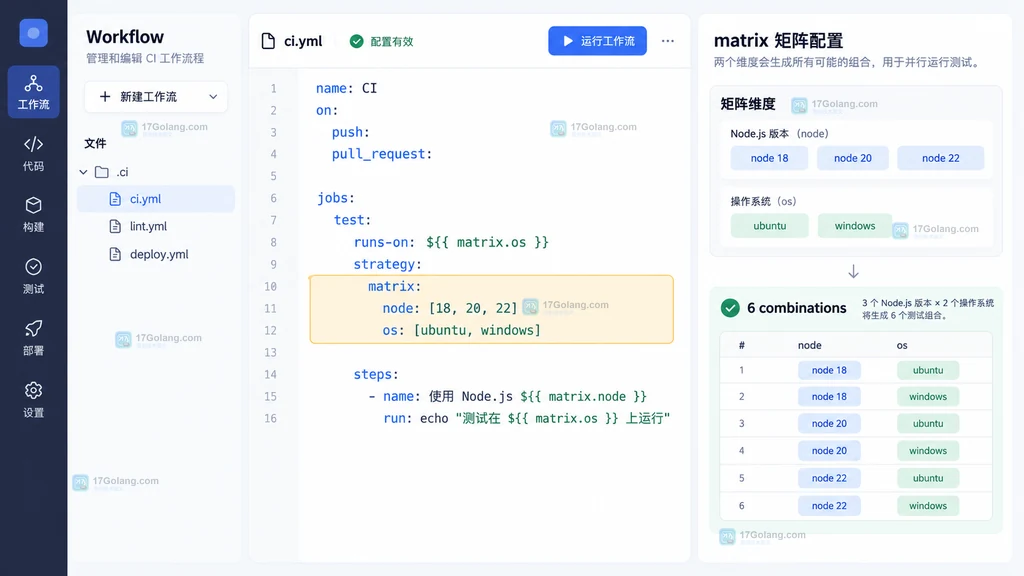Click the 'node: [18, 20, 22]' line
The width and height of the screenshot is (1024, 576).
click(449, 308)
